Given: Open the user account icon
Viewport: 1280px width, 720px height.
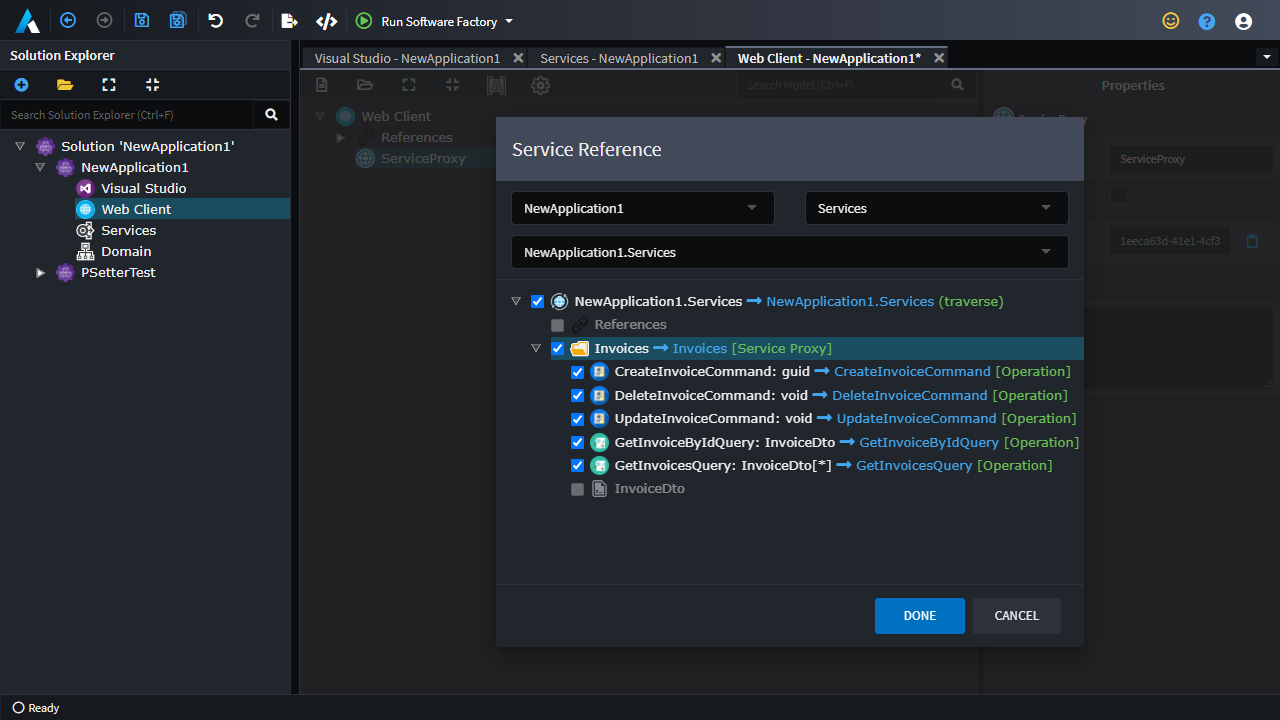Looking at the screenshot, I should pos(1243,21).
